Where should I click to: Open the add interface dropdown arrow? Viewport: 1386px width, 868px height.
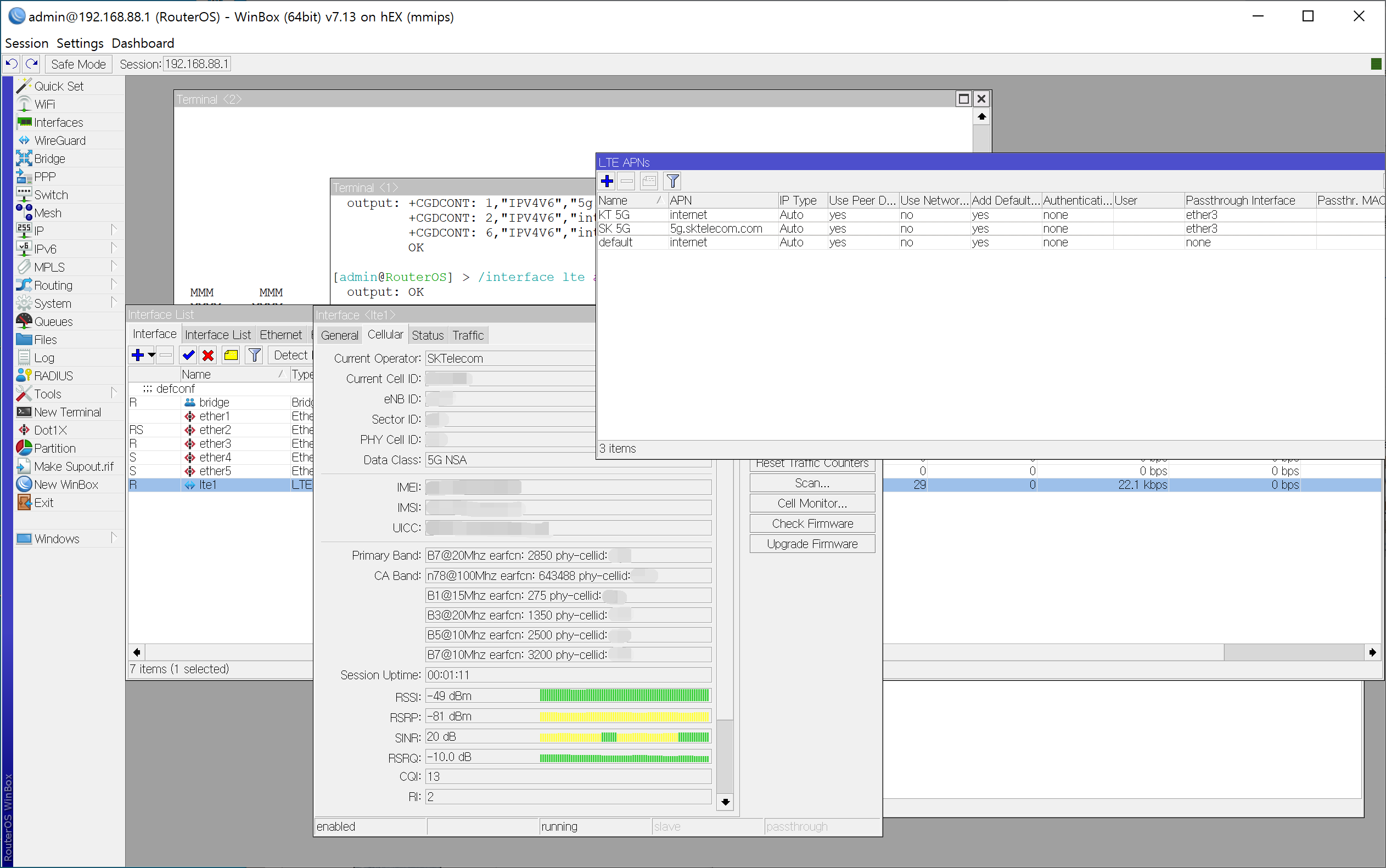[x=151, y=356]
